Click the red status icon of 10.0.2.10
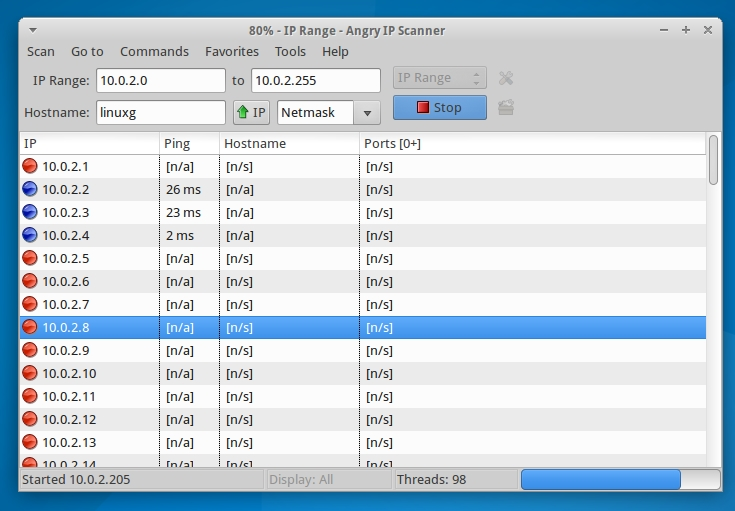This screenshot has height=511, width=735. [30, 373]
